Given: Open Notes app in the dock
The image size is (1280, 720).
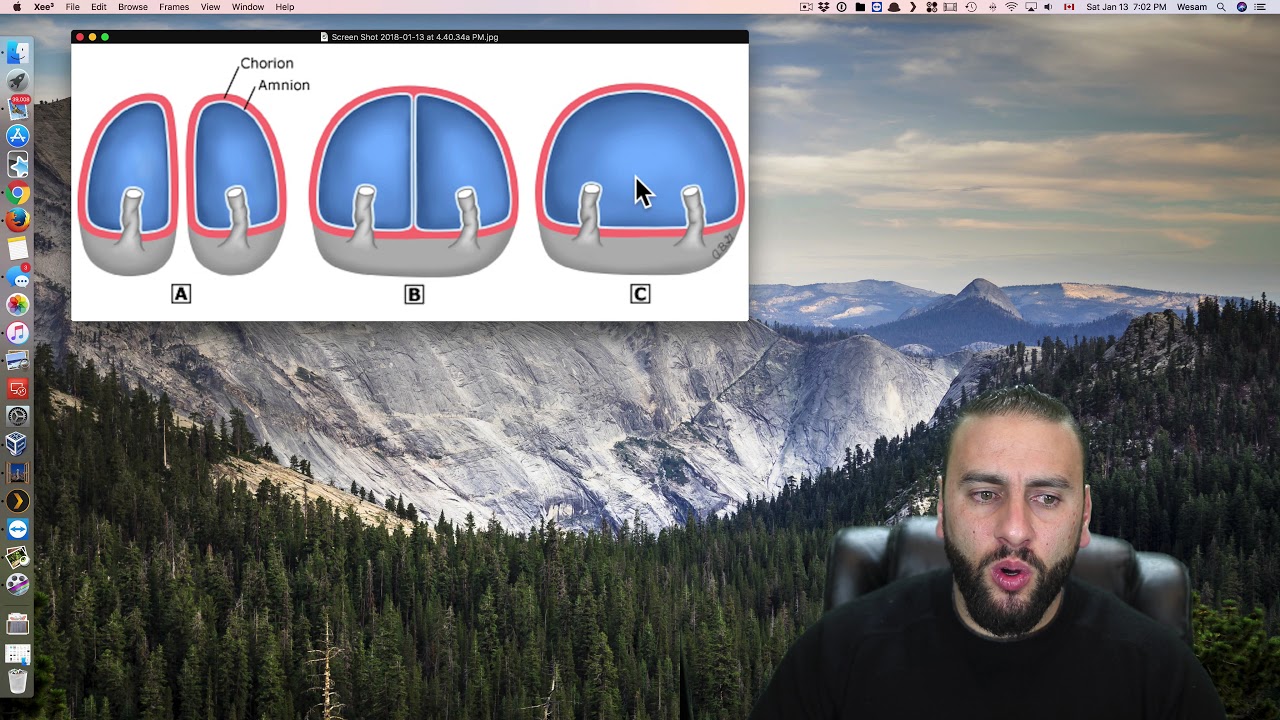Looking at the screenshot, I should coord(18,248).
